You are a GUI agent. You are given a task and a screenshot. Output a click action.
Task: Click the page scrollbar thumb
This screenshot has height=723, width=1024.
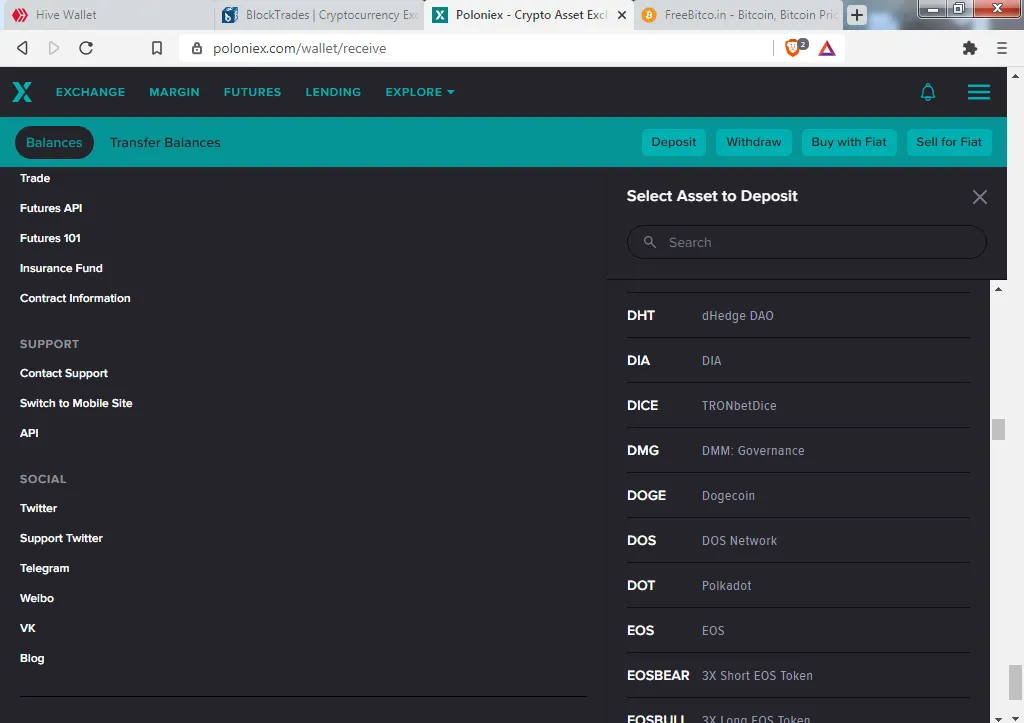(1015, 682)
